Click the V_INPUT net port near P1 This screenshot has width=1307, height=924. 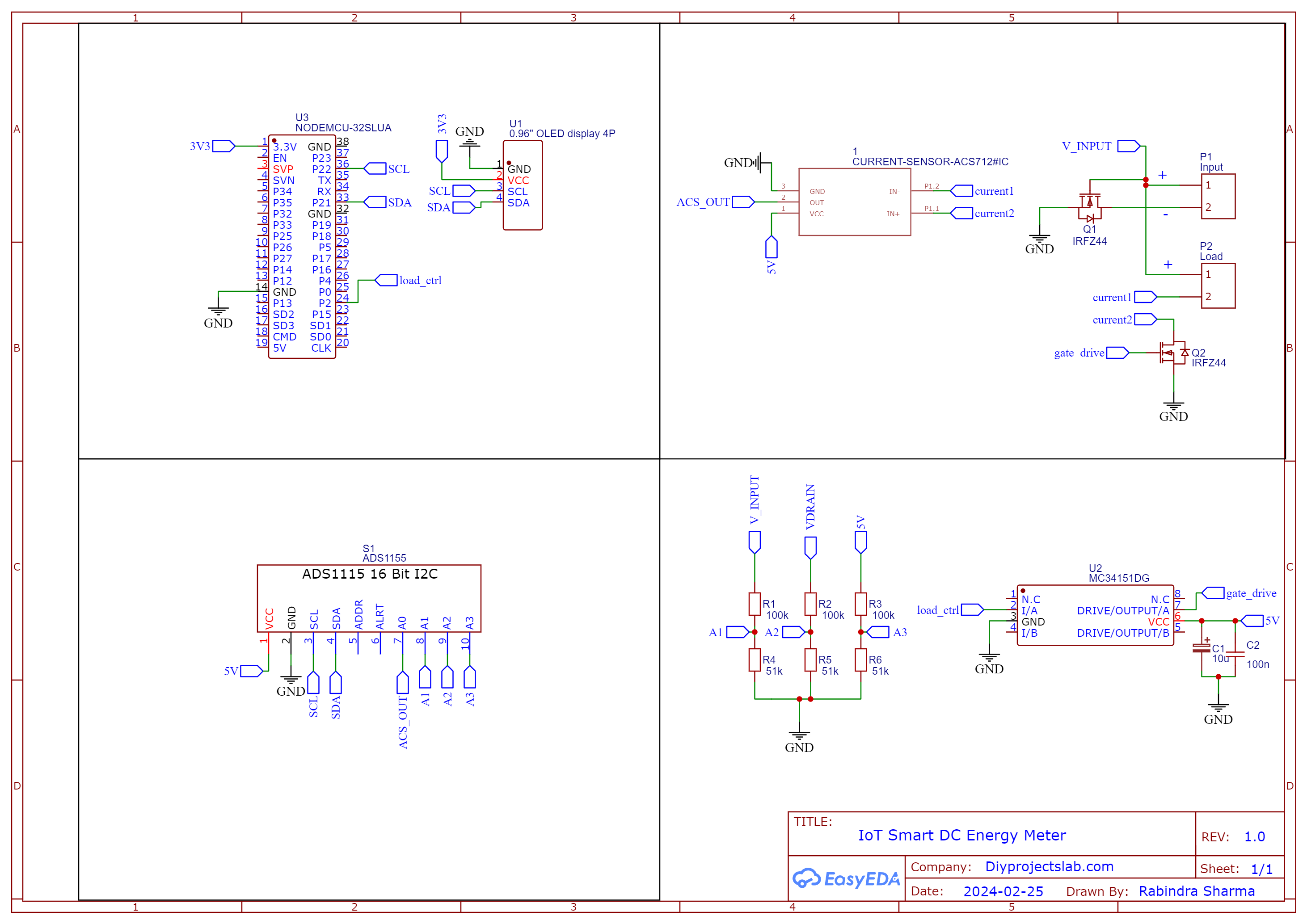point(1128,146)
